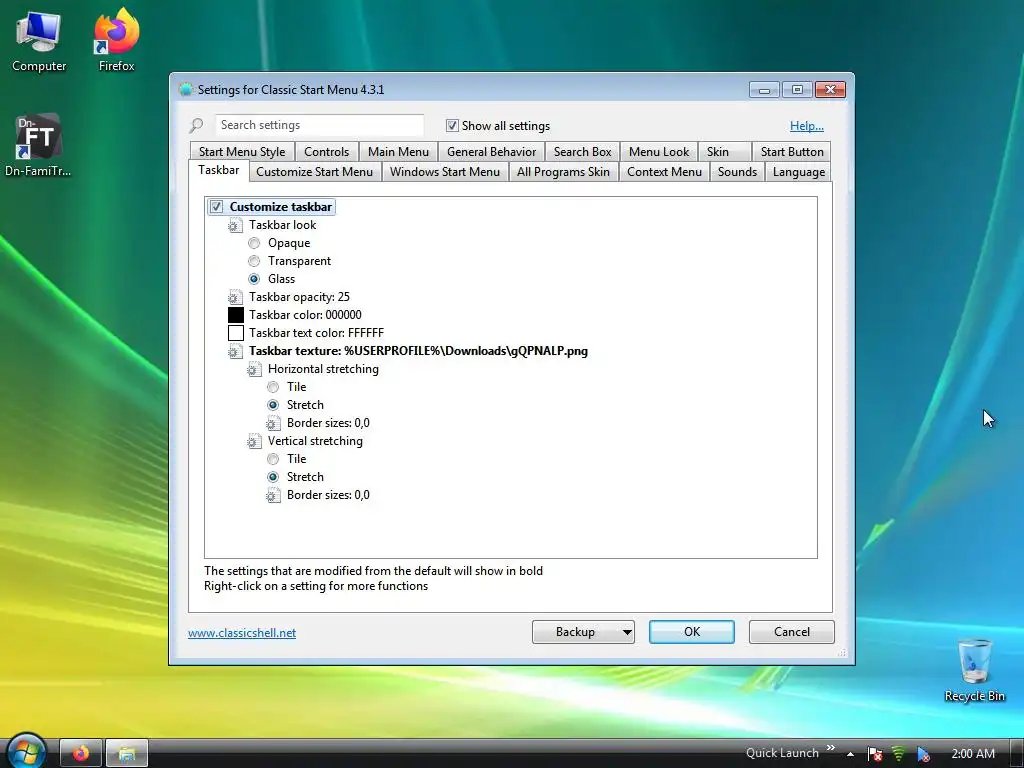Uncheck the Customize taskbar checkbox
1024x768 pixels.
click(x=216, y=207)
